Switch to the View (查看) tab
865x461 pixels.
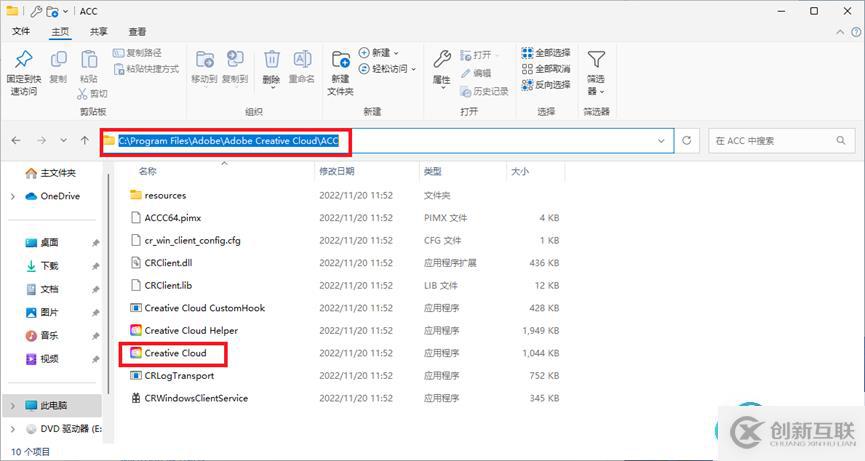pos(137,31)
